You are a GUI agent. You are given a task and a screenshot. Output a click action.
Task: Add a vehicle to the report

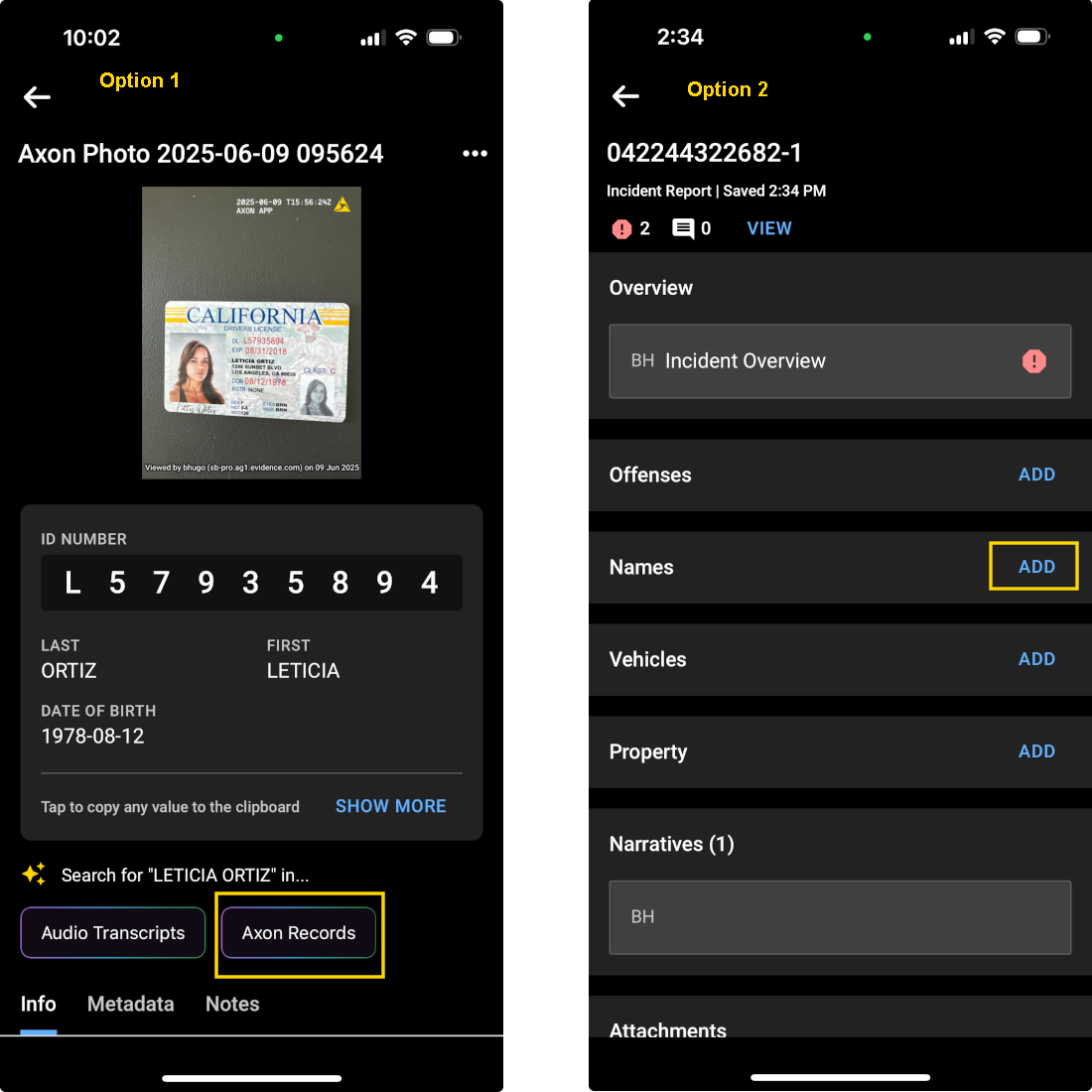pos(1036,659)
